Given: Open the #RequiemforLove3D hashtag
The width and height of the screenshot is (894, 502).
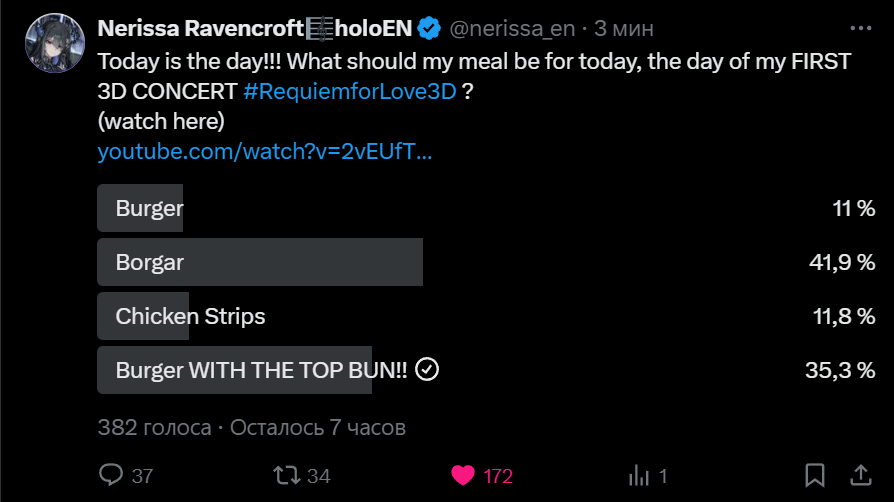Looking at the screenshot, I should [349, 92].
